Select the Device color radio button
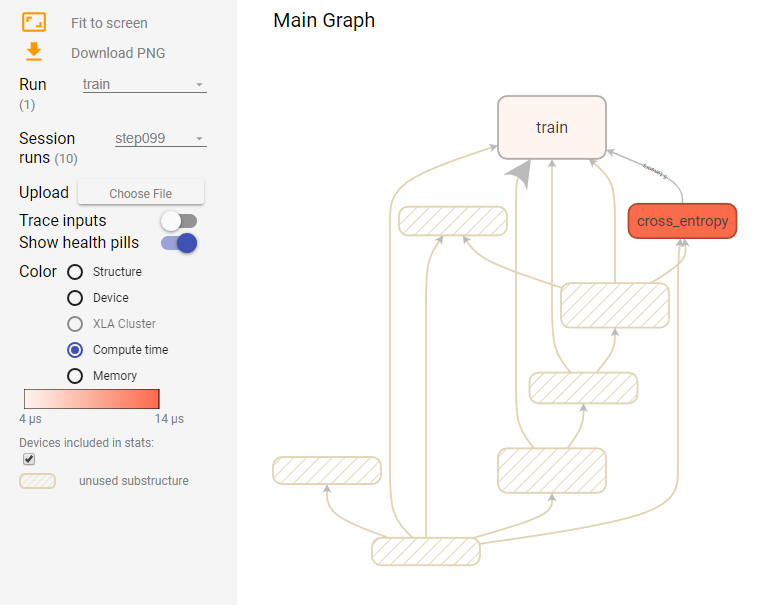Viewport: 777px width, 605px height. tap(75, 298)
